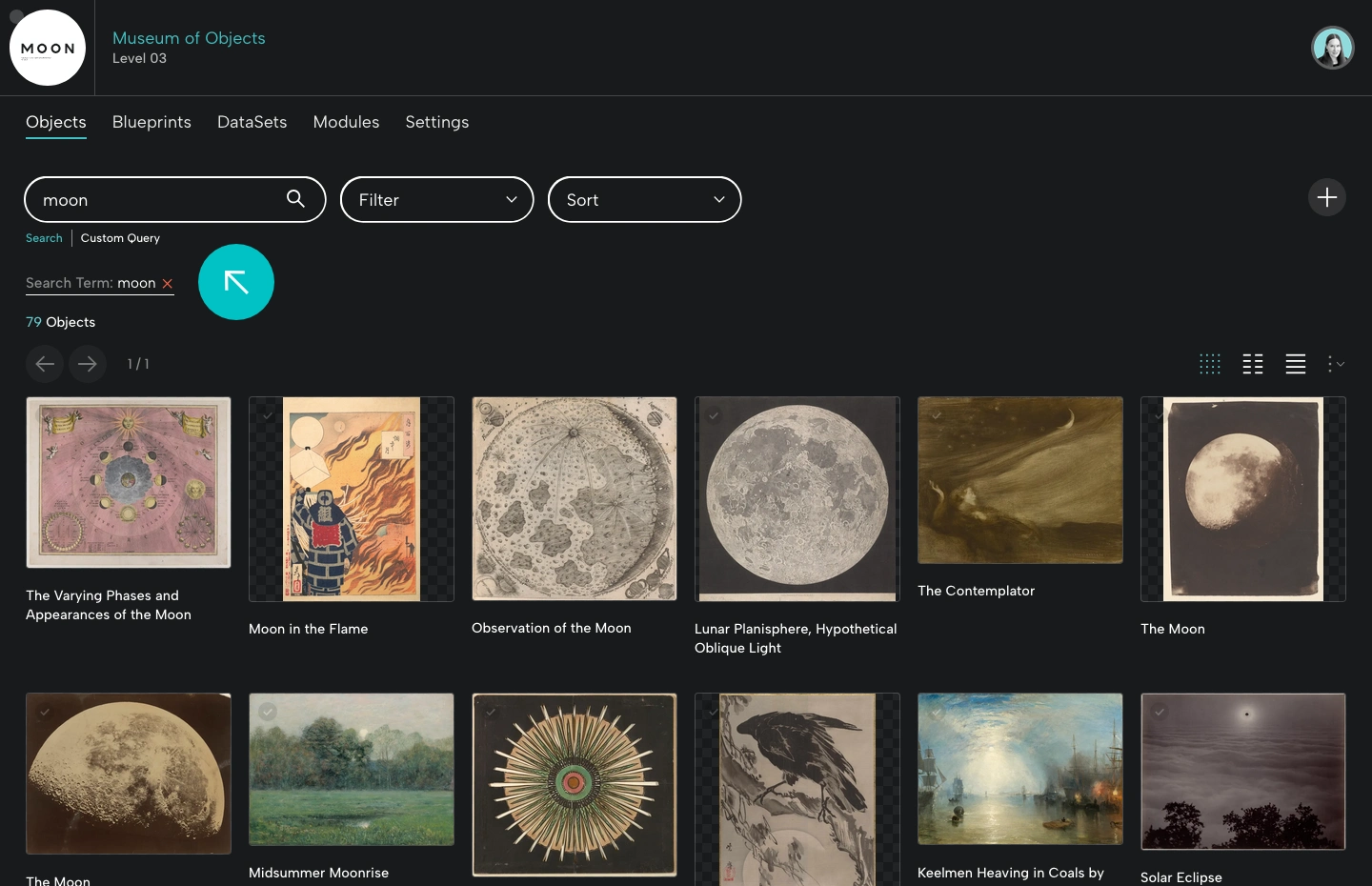
Task: Switch to the Blueprints tab
Action: tap(151, 122)
